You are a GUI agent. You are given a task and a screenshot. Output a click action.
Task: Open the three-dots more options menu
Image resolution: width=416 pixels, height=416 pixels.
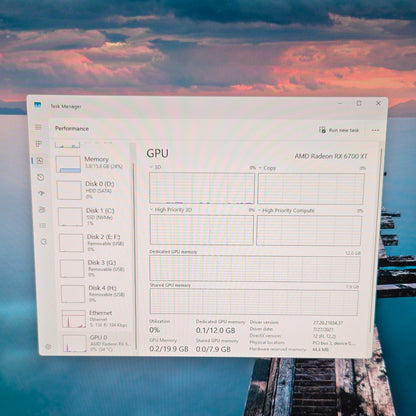click(x=375, y=130)
